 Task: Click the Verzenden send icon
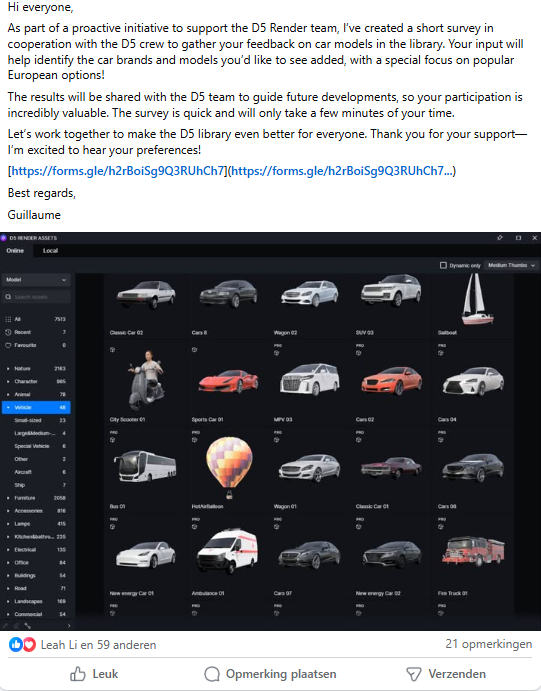(x=414, y=674)
